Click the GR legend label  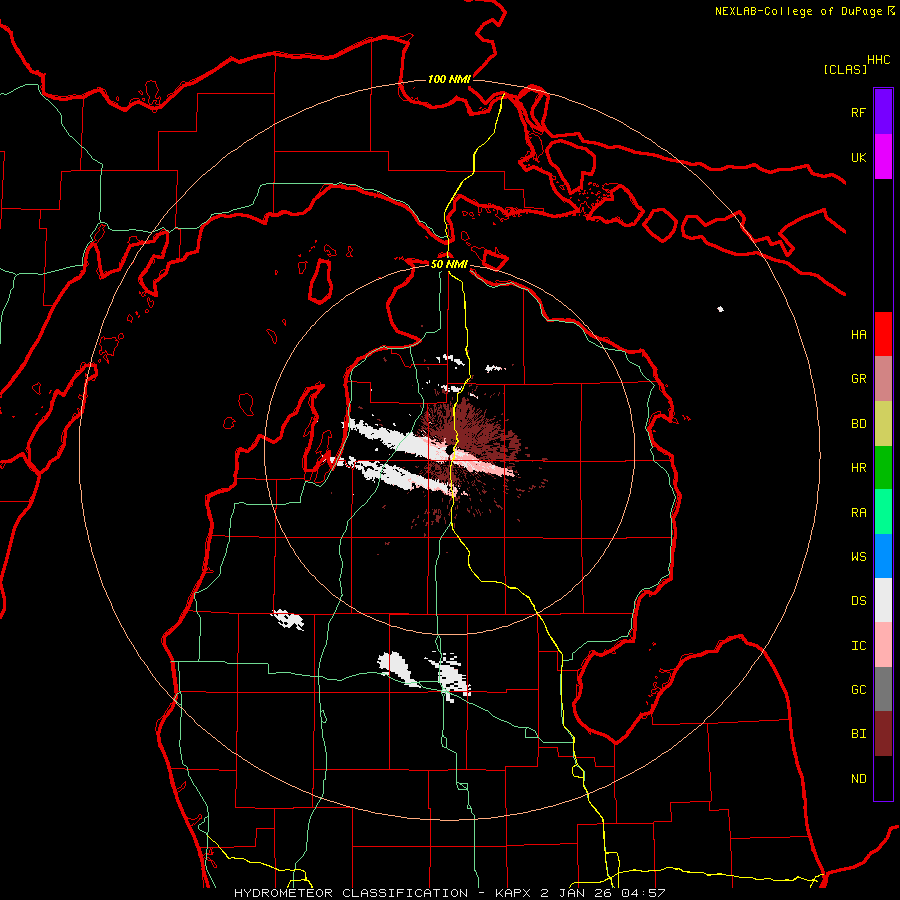858,379
